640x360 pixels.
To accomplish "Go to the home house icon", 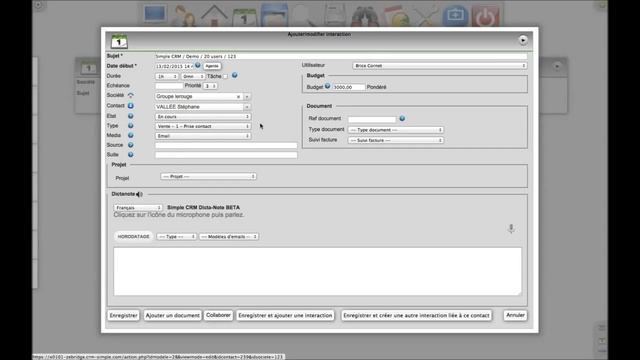I will [x=214, y=15].
